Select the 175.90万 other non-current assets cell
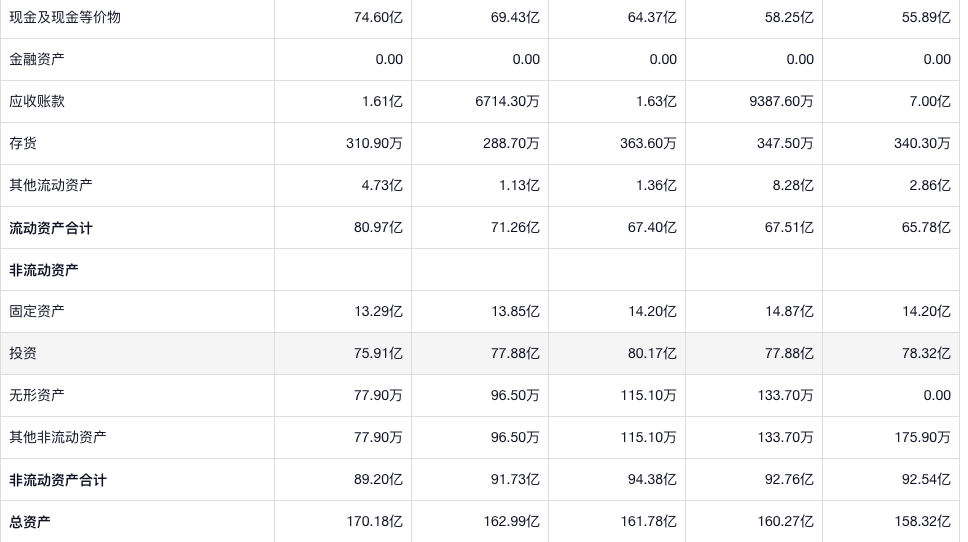Screen dimensions: 968x542 point(922,437)
